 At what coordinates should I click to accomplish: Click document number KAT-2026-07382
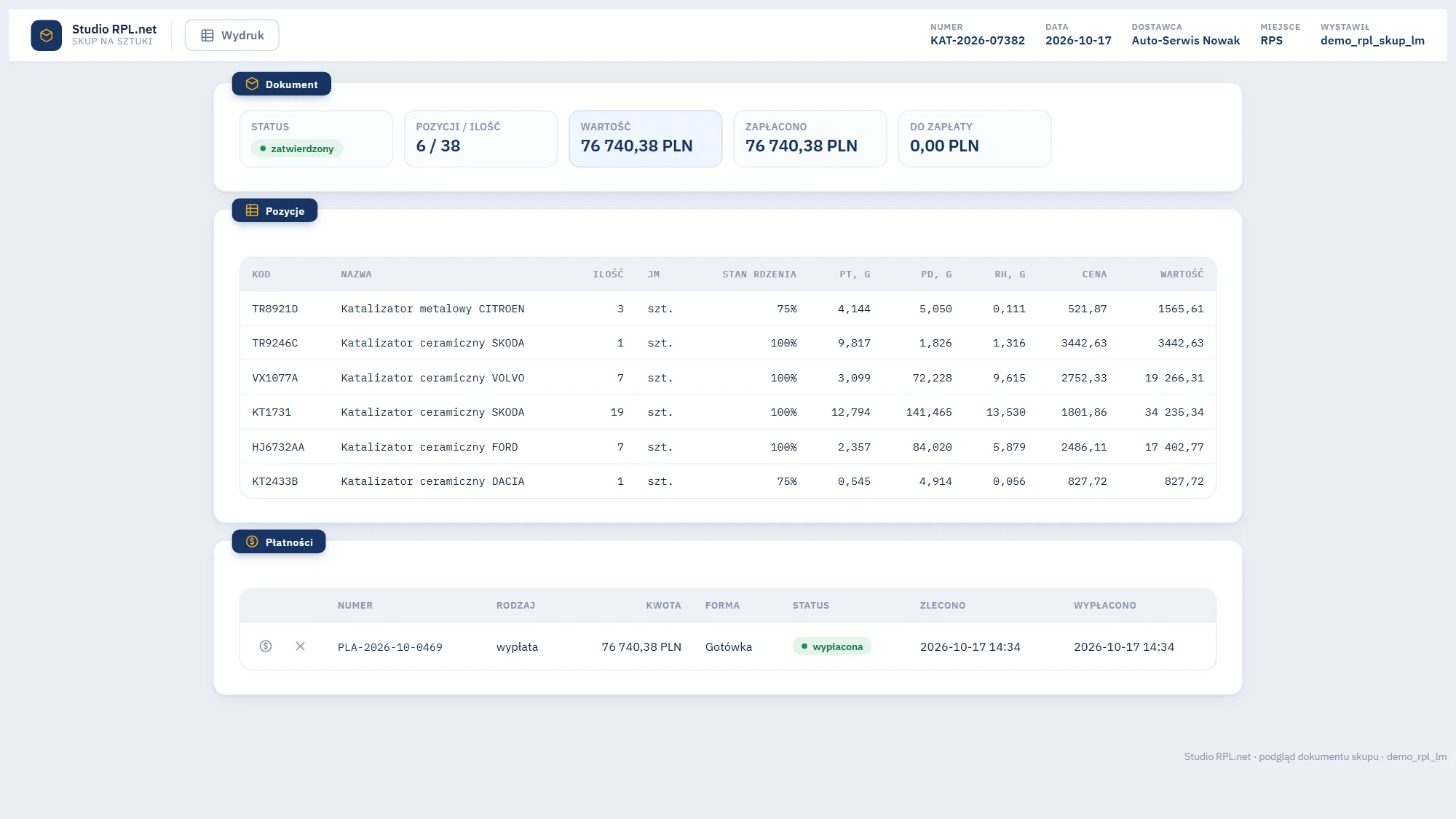(x=977, y=41)
